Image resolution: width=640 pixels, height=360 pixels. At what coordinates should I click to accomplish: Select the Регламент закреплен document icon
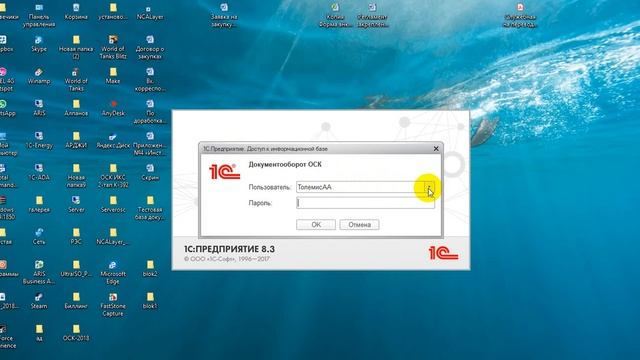[x=372, y=16]
